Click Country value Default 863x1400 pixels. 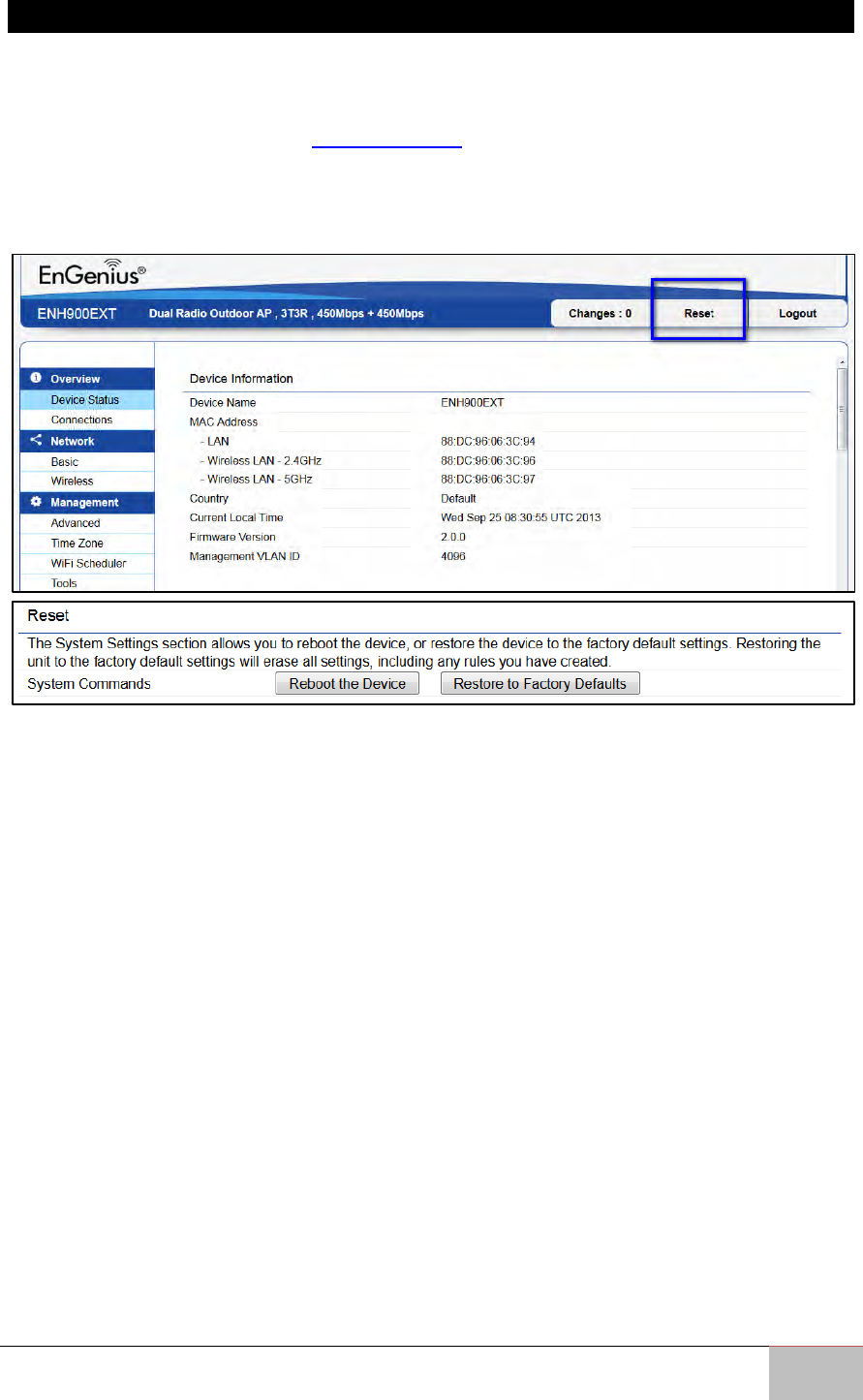(x=459, y=498)
